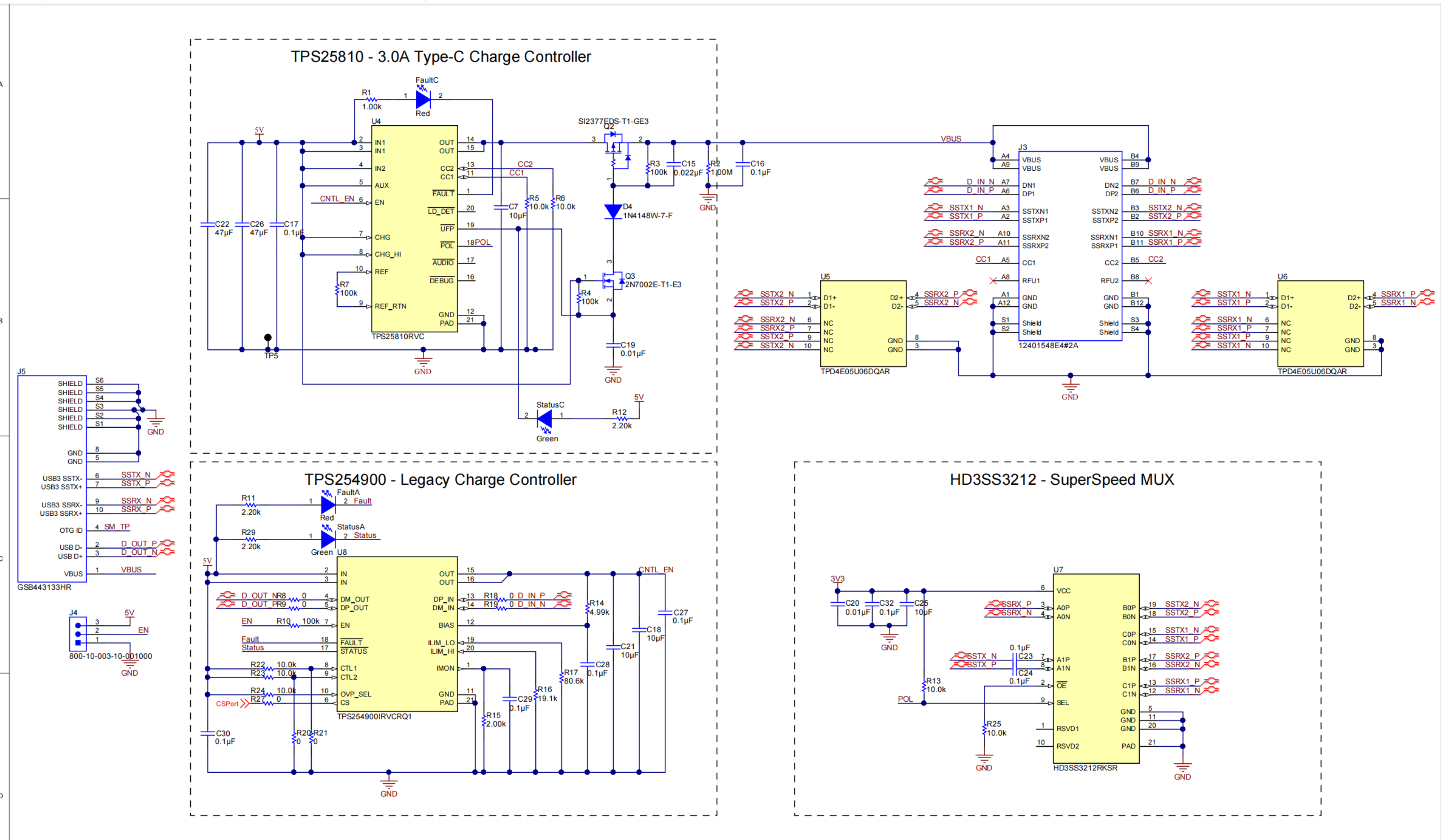The image size is (1441, 840).
Task: Click the VBUS net label left of J3
Action: [951, 139]
